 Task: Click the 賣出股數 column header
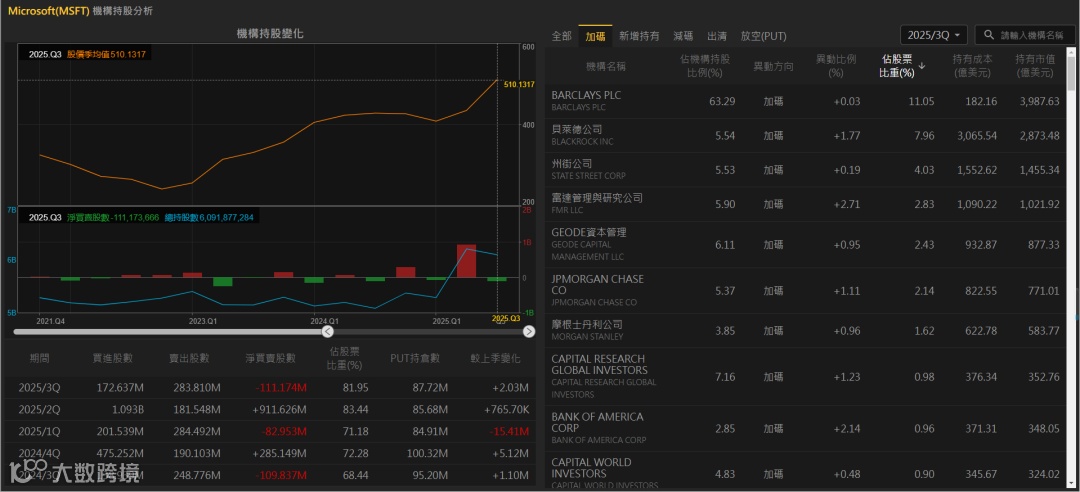[189, 358]
